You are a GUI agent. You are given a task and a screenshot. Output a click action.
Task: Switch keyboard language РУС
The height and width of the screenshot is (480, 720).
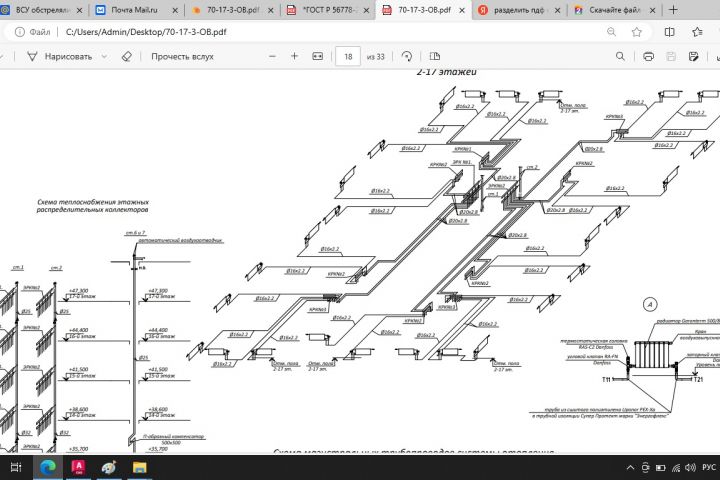click(709, 467)
